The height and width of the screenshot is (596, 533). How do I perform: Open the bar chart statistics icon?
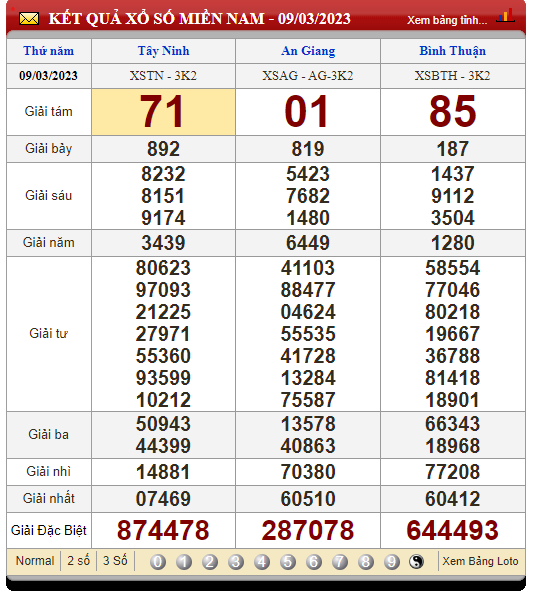(x=505, y=16)
